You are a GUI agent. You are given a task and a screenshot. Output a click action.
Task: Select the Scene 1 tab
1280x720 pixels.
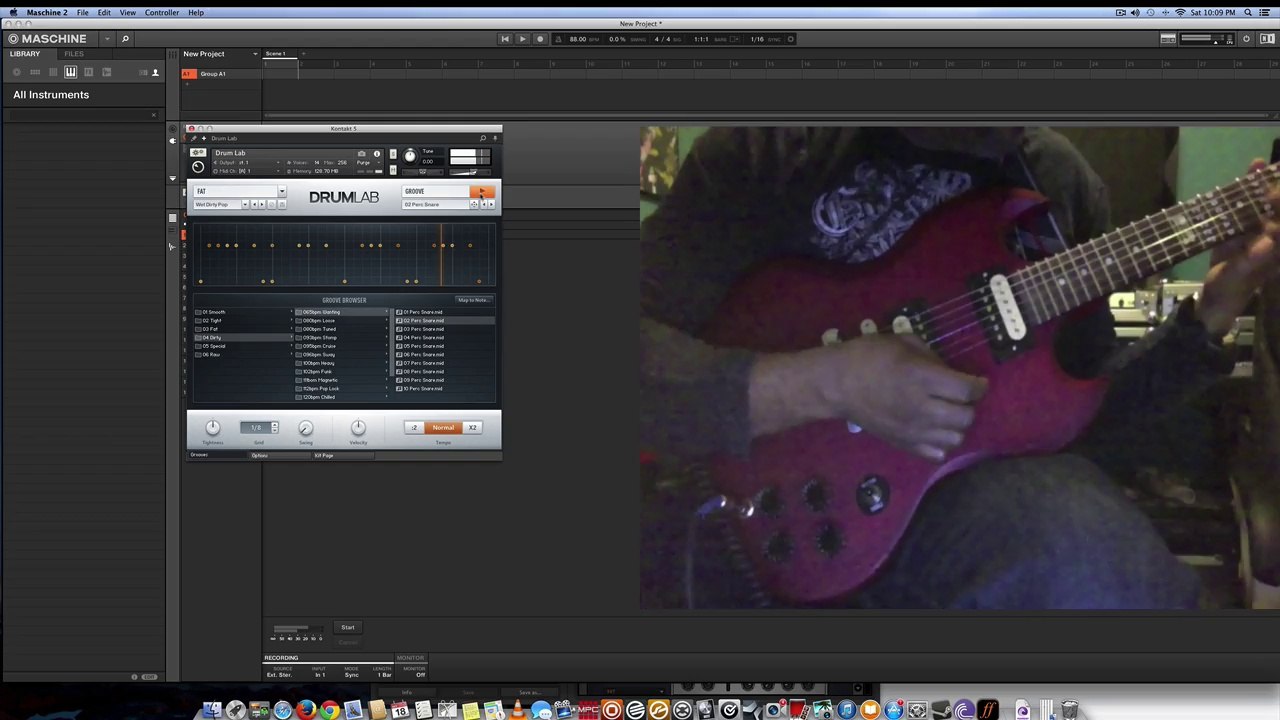coord(280,54)
